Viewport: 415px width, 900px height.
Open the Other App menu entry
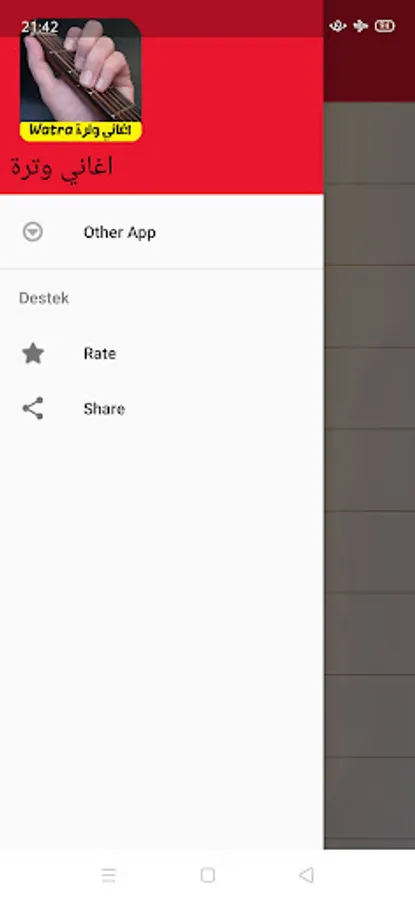pos(162,232)
